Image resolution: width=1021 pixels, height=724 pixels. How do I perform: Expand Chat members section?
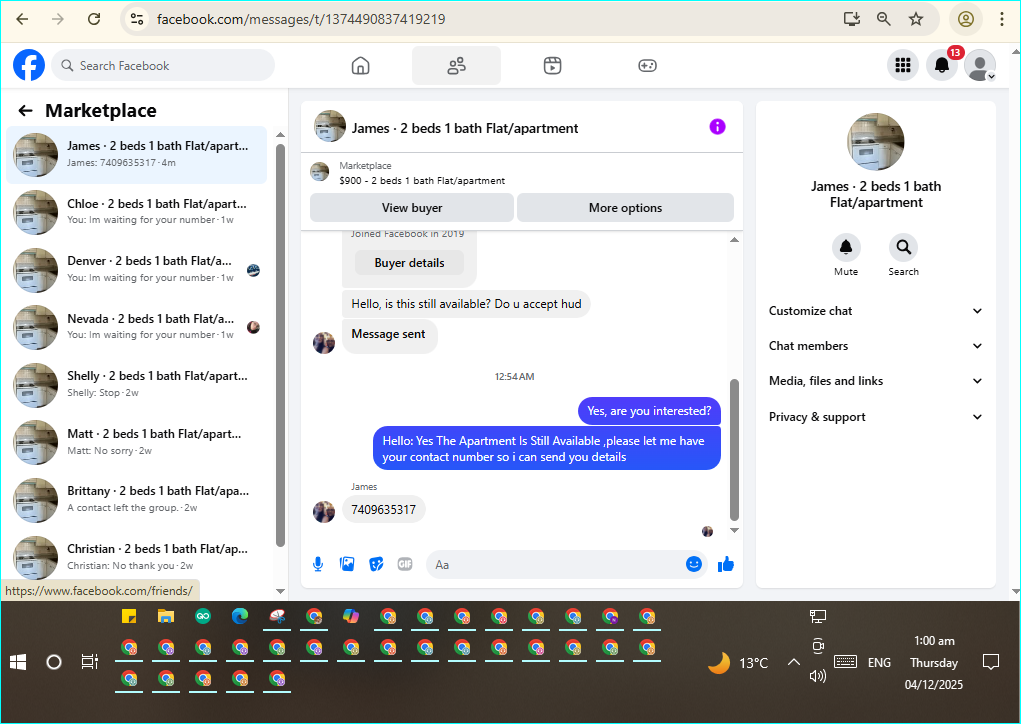(x=876, y=346)
